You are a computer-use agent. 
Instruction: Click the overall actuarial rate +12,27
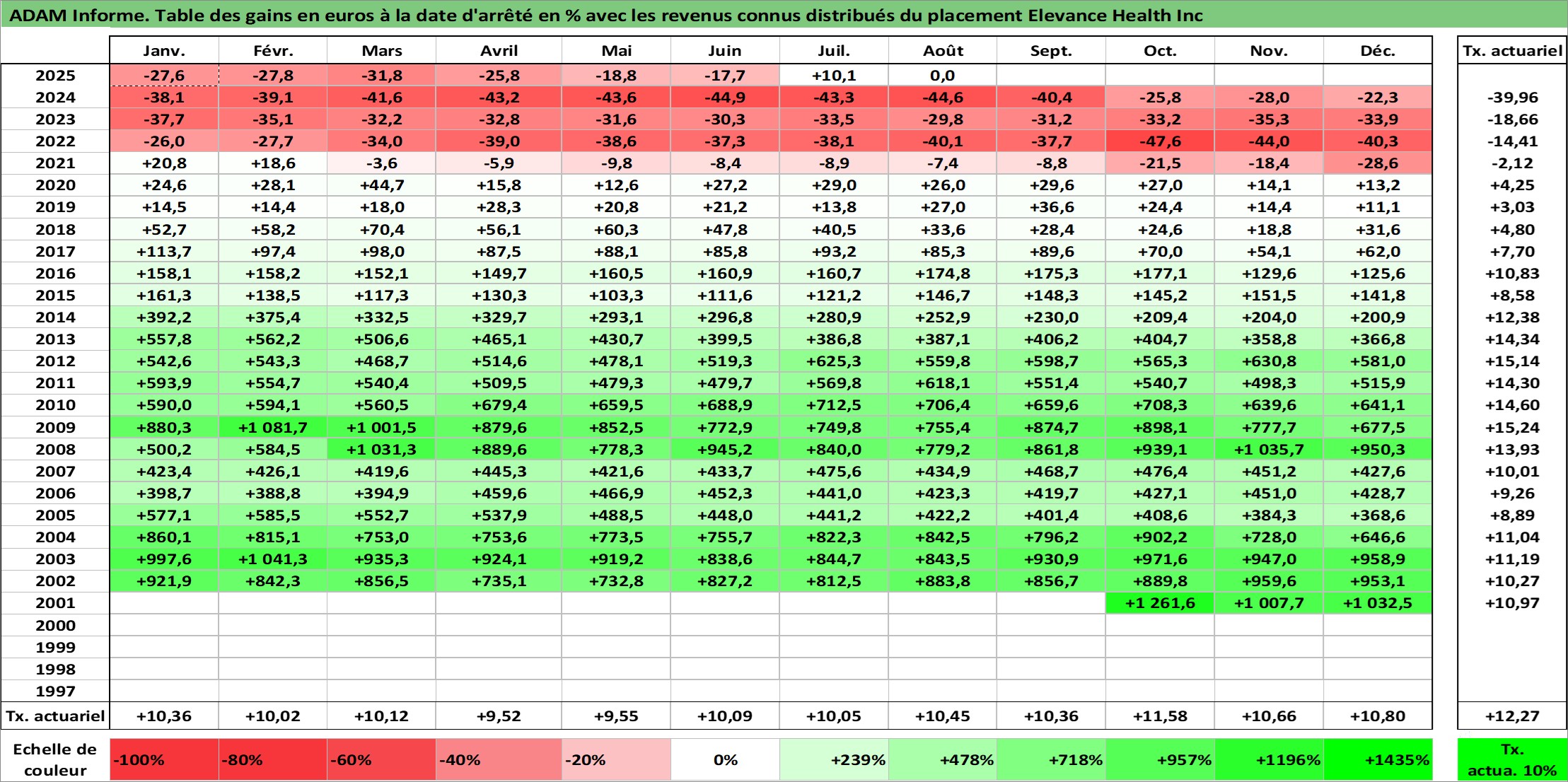(x=1512, y=716)
